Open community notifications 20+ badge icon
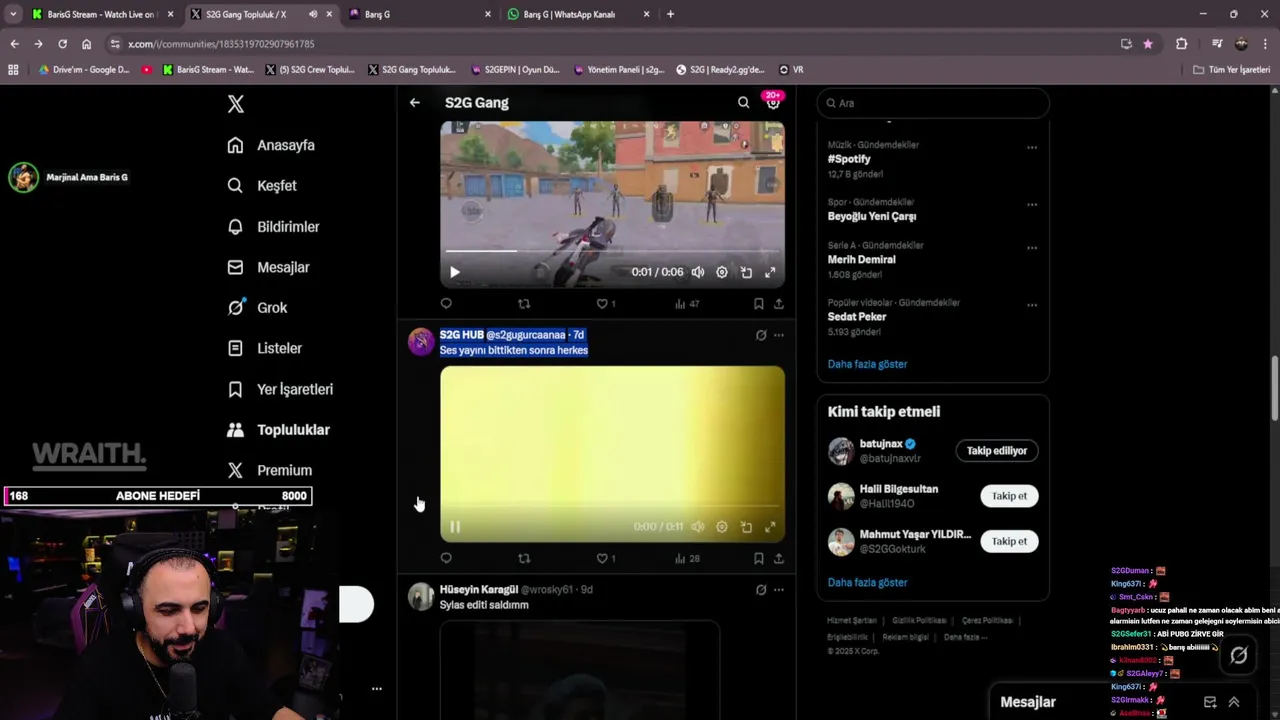Screen dimensions: 1280x720 coord(773,101)
